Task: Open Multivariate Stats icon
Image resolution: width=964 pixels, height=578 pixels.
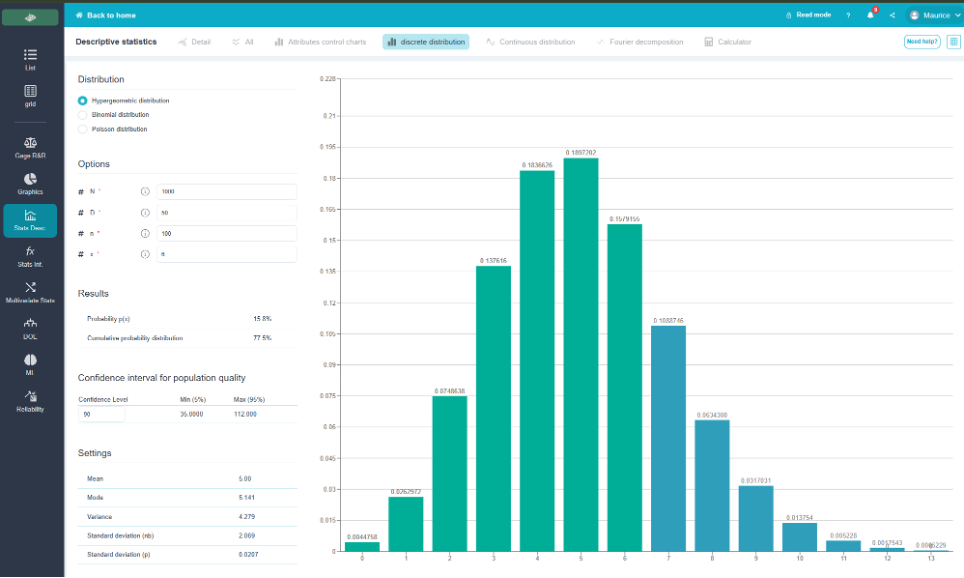Action: [30, 287]
